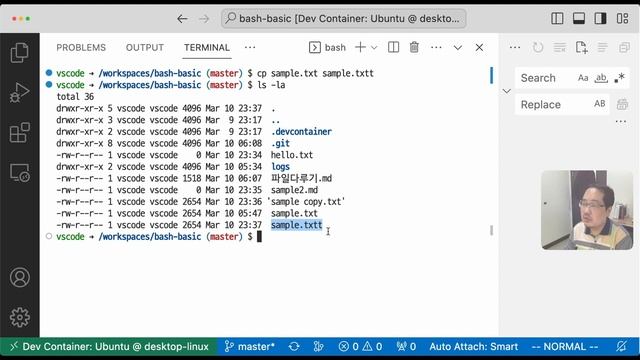
Task: Toggle the replace section chevron
Action: coord(507,91)
